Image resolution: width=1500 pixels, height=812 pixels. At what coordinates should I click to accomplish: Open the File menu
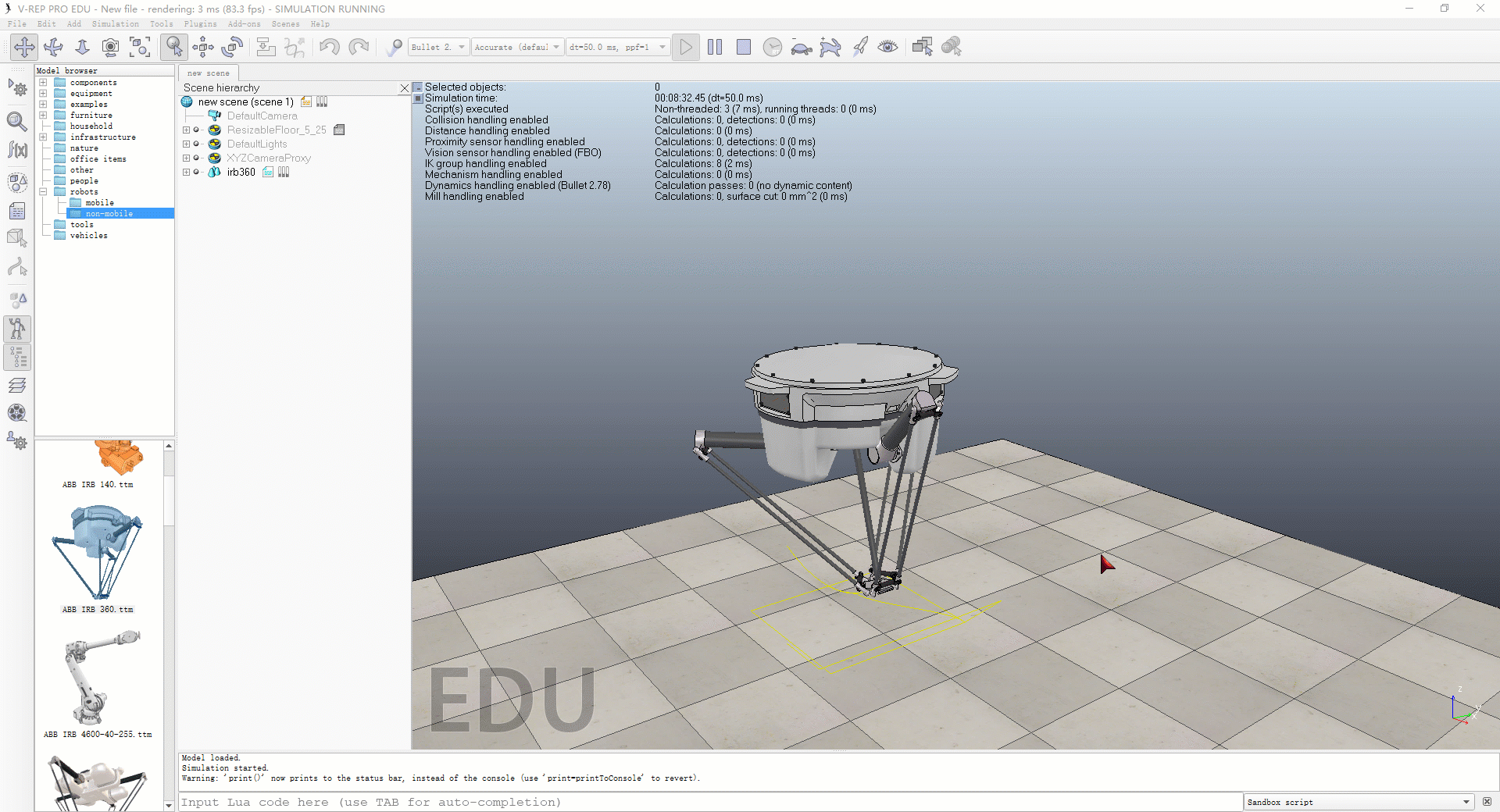(17, 24)
